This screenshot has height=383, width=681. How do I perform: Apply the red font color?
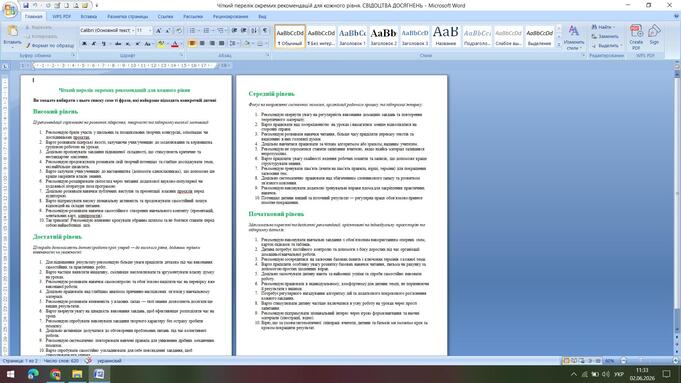175,43
